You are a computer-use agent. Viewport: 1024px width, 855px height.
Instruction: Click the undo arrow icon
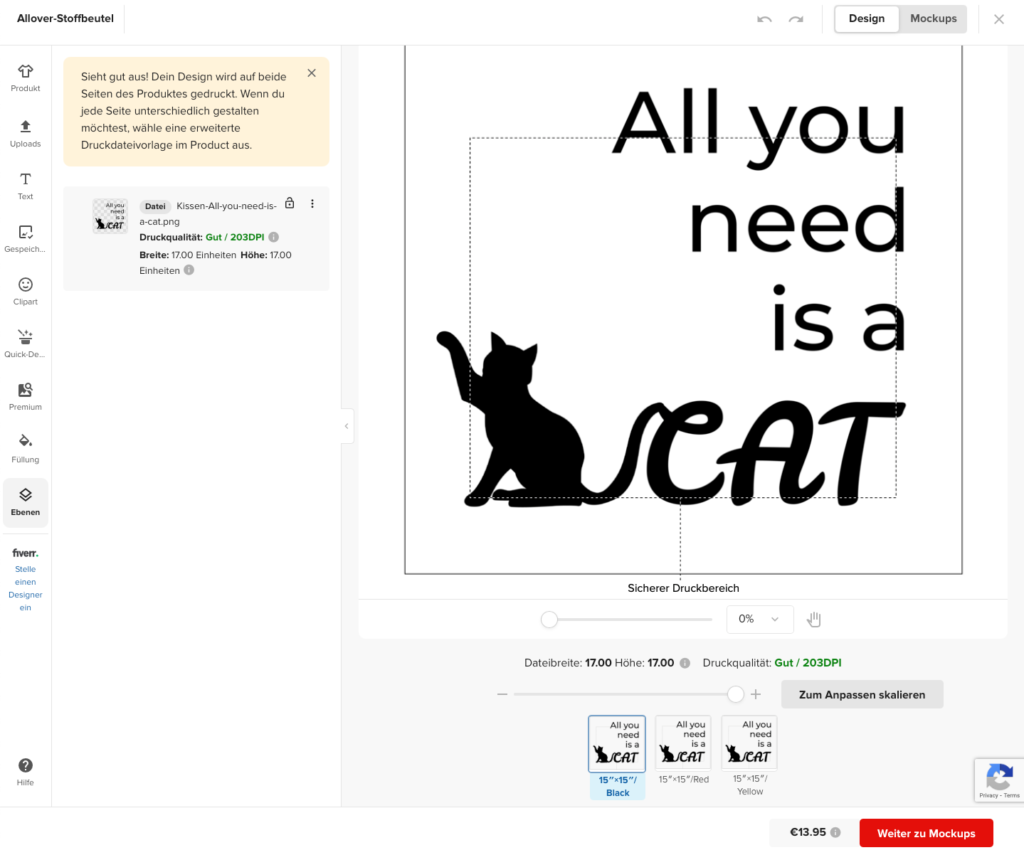pyautogui.click(x=764, y=19)
